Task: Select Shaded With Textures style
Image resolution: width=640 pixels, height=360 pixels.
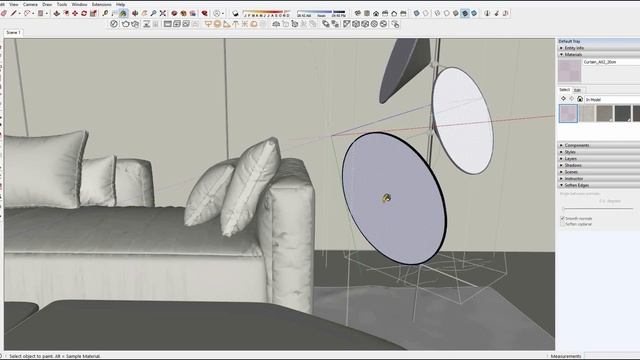Action: point(465,13)
